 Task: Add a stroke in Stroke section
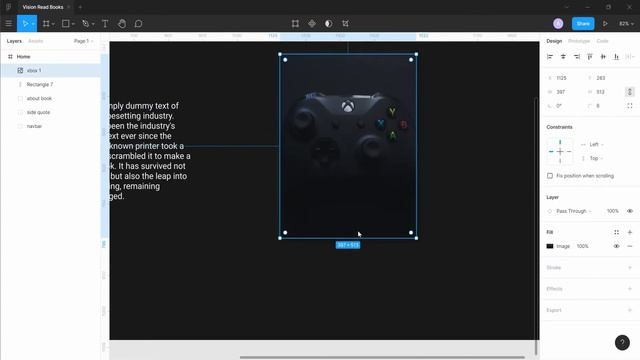pos(630,267)
